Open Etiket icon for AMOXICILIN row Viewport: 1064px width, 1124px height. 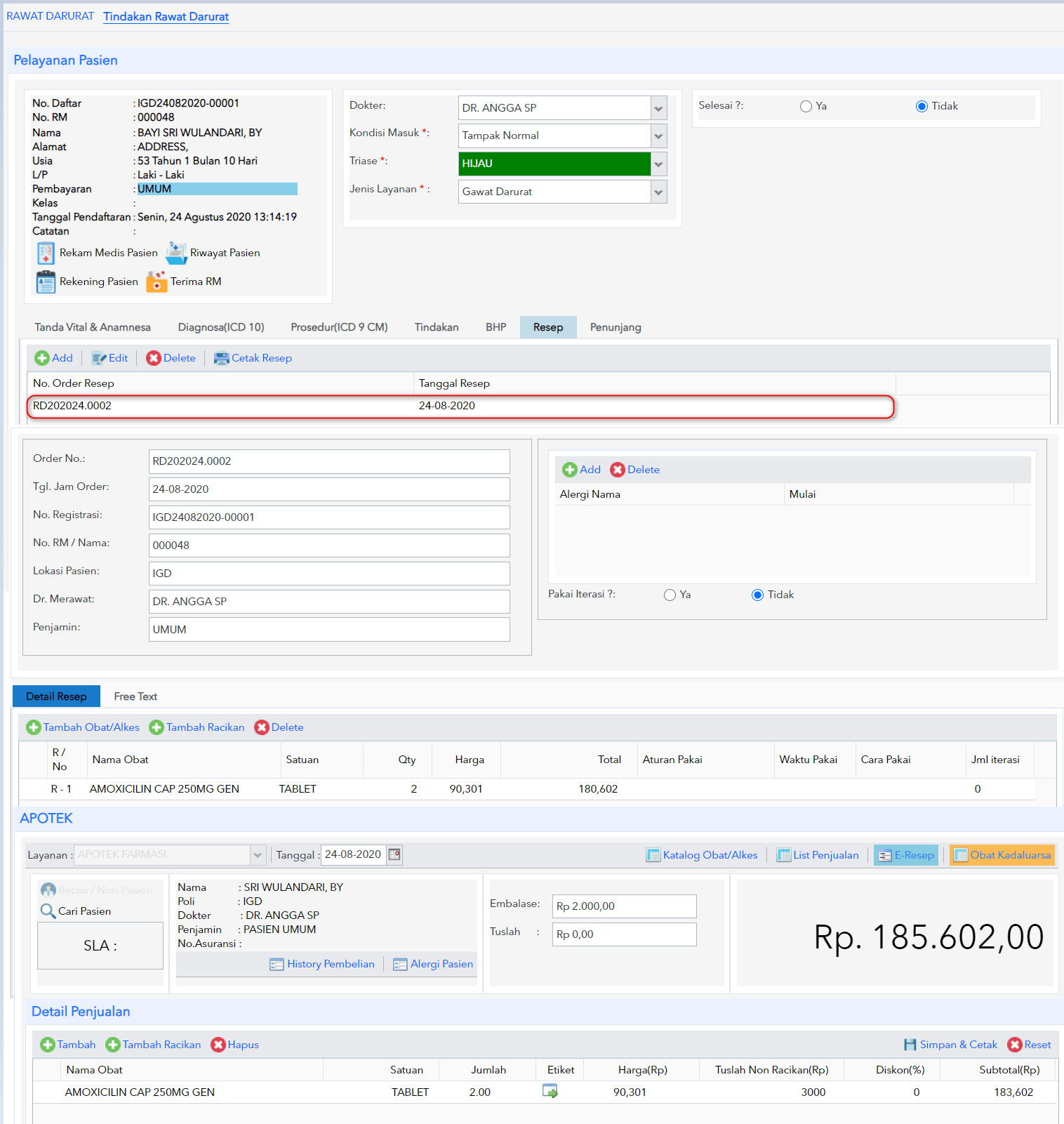click(550, 1091)
